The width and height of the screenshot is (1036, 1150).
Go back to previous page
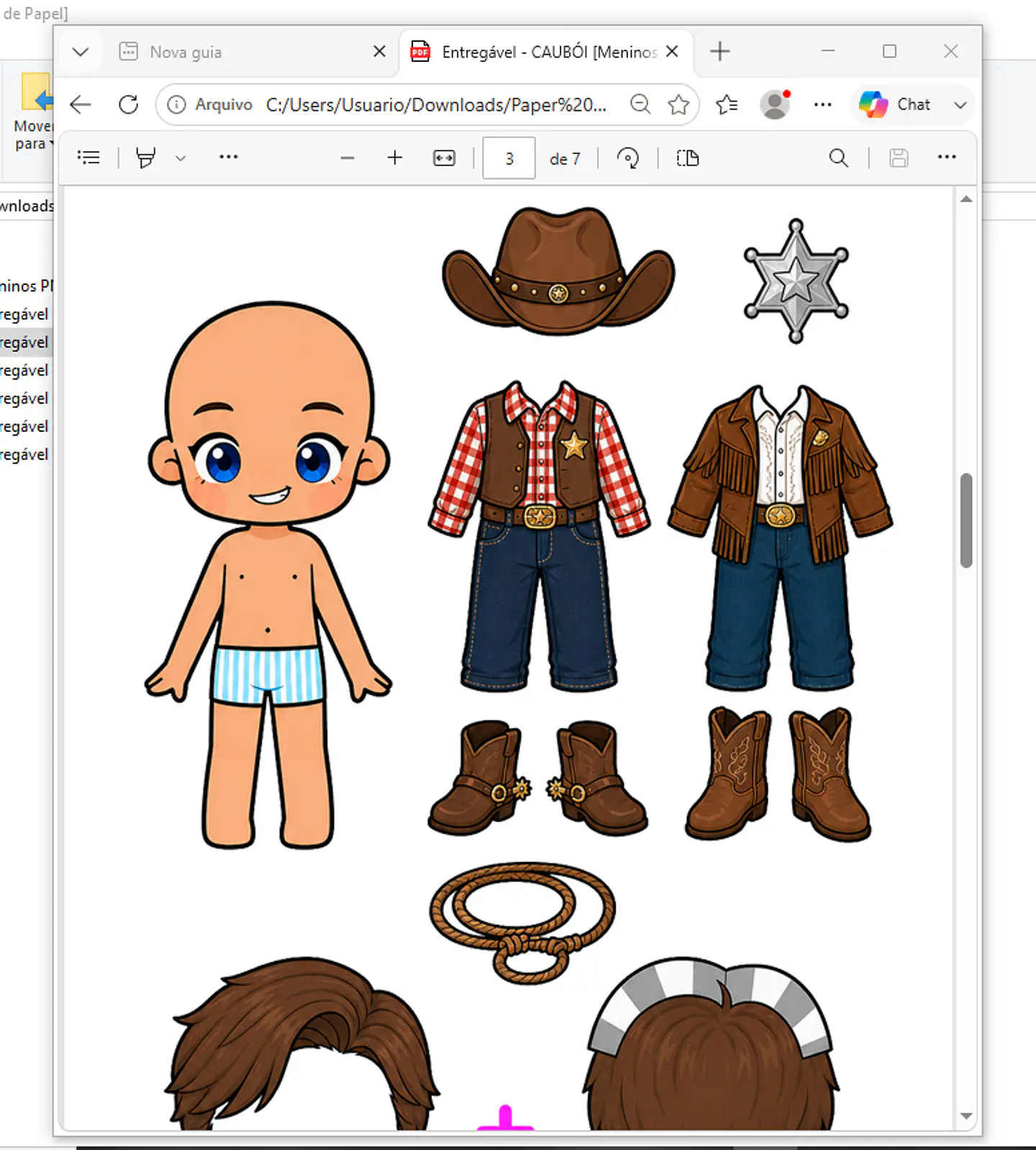point(81,104)
